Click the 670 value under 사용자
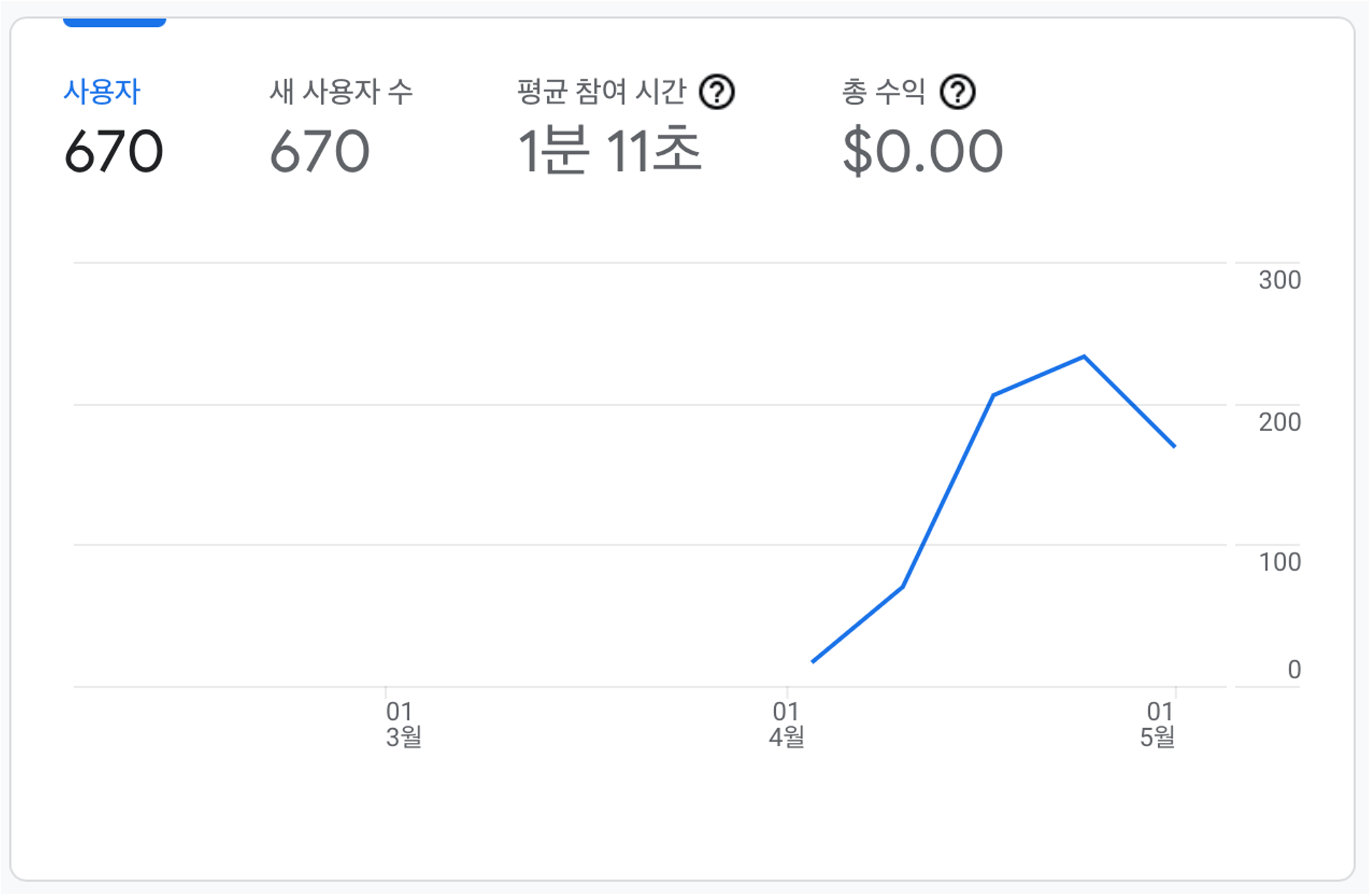Viewport: 1372px width, 894px height. click(x=114, y=151)
